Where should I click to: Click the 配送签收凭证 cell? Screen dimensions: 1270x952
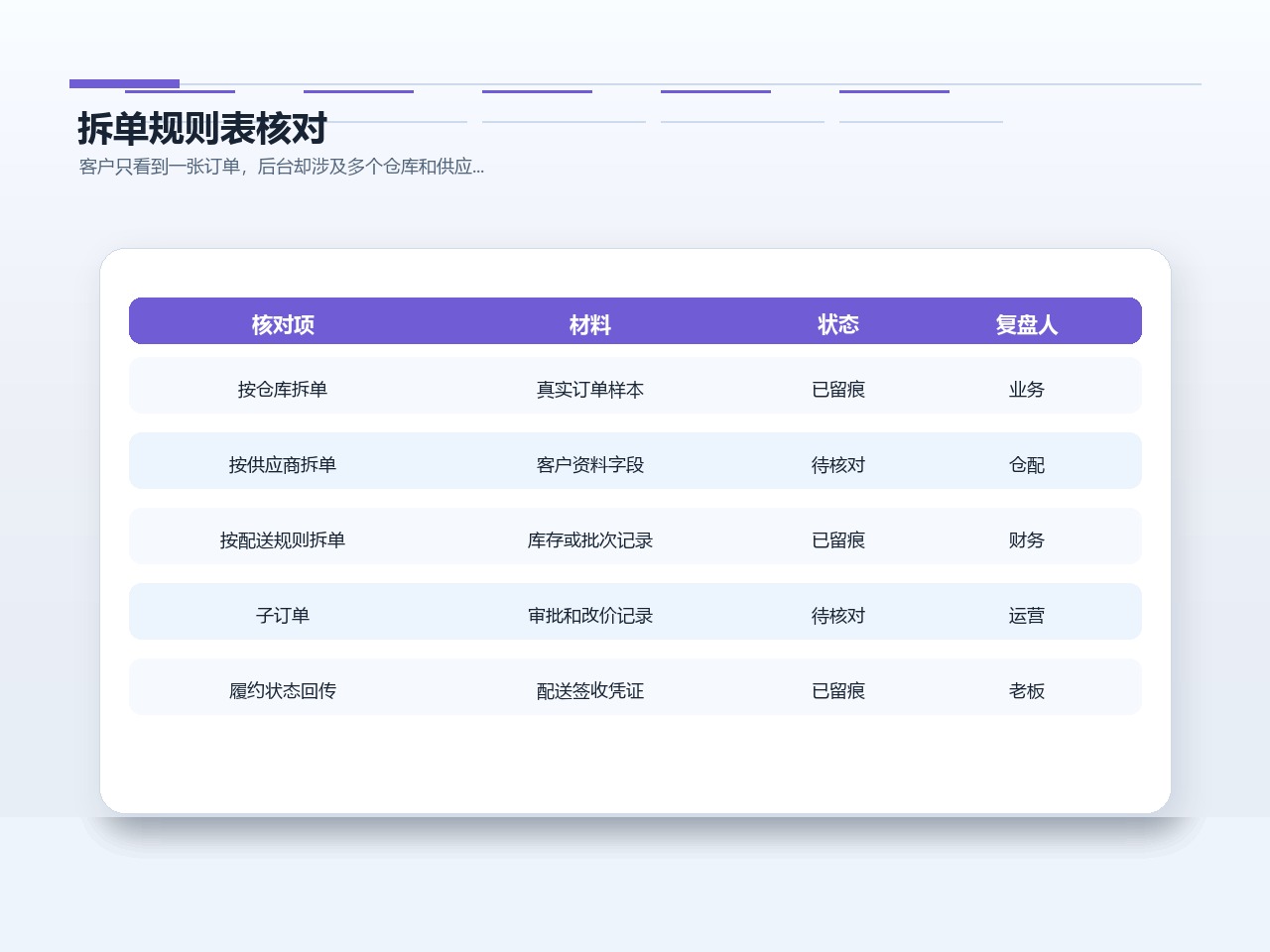[590, 691]
